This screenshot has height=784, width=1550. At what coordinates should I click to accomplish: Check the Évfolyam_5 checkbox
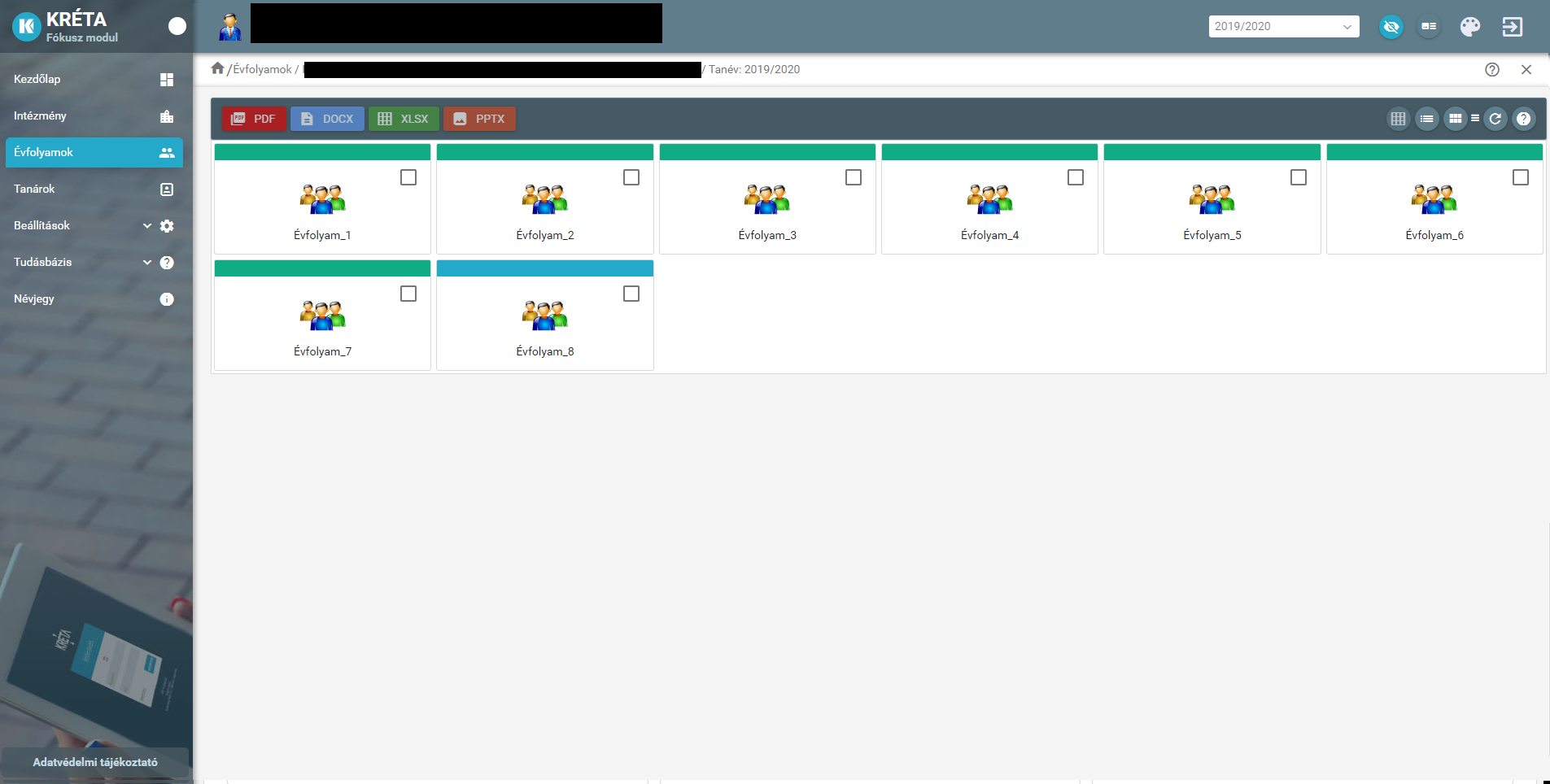[x=1299, y=177]
